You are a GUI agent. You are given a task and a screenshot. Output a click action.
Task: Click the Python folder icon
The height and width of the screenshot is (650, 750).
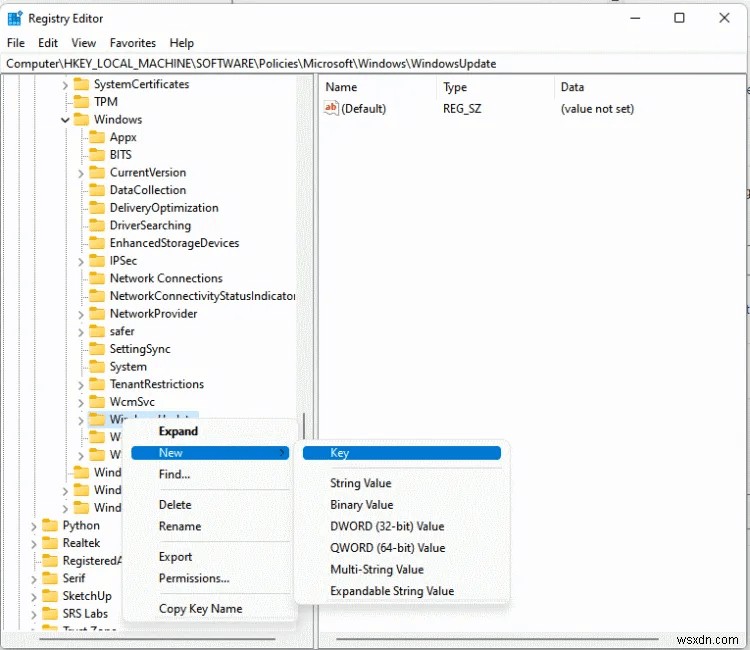pyautogui.click(x=50, y=525)
